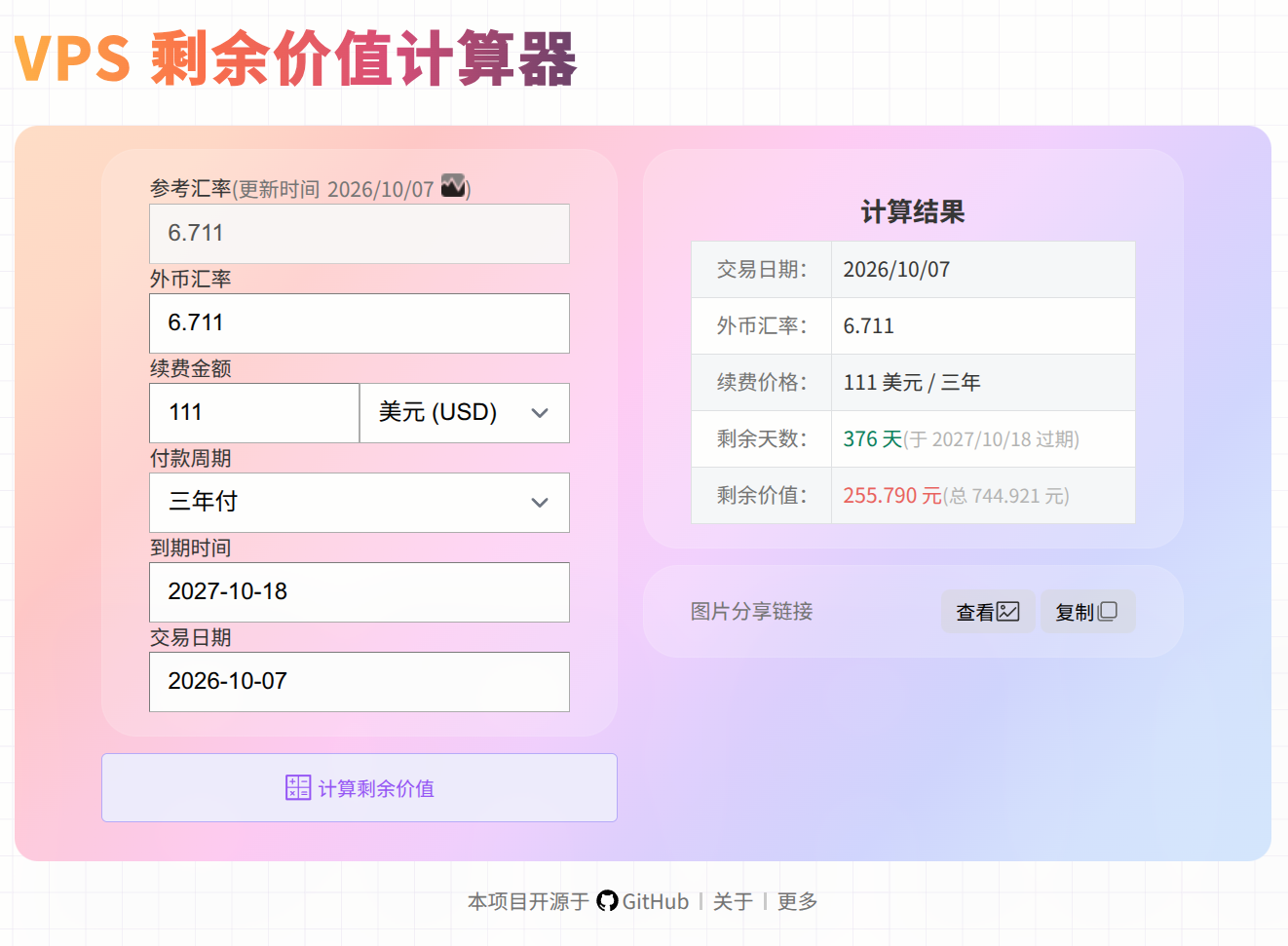Click the 剩余天数: row label
This screenshot has width=1288, height=946.
[x=762, y=439]
